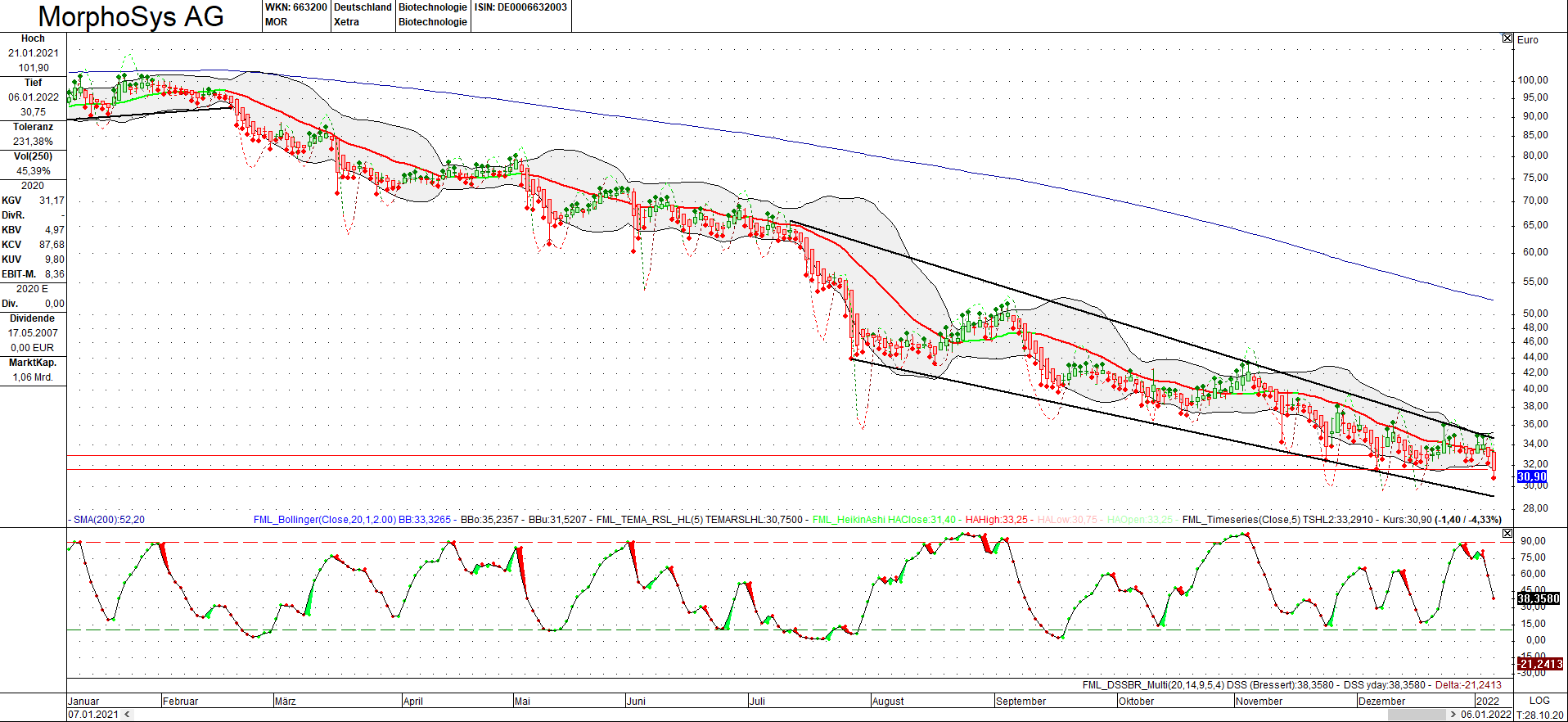
Task: Click the Vol(250) label
Action: pos(33,156)
